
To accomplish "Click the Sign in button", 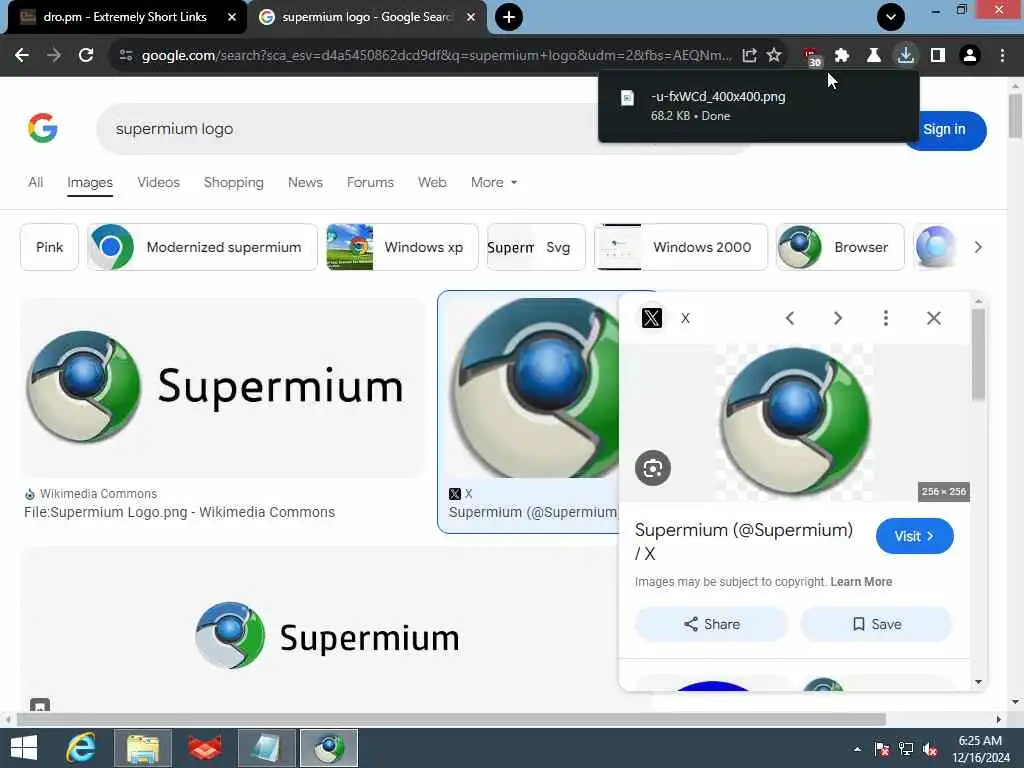I will coord(944,130).
